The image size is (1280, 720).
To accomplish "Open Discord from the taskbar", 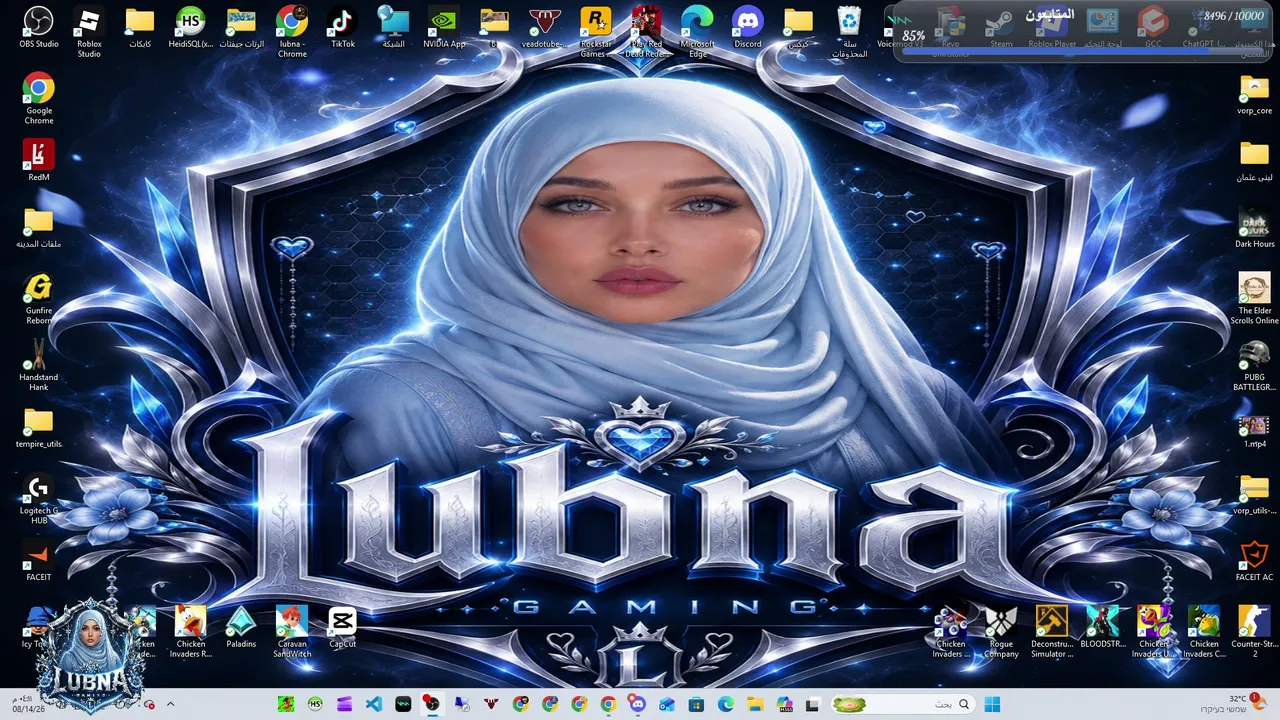I will click(637, 704).
